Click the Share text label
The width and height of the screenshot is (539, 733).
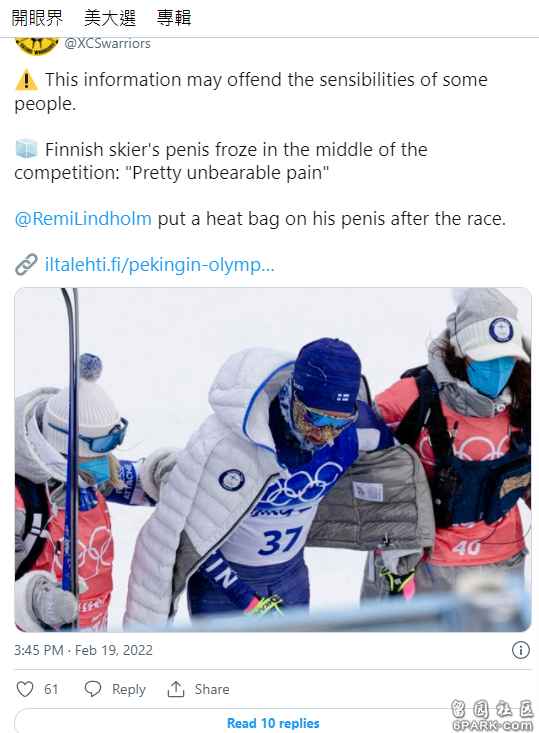tap(212, 690)
